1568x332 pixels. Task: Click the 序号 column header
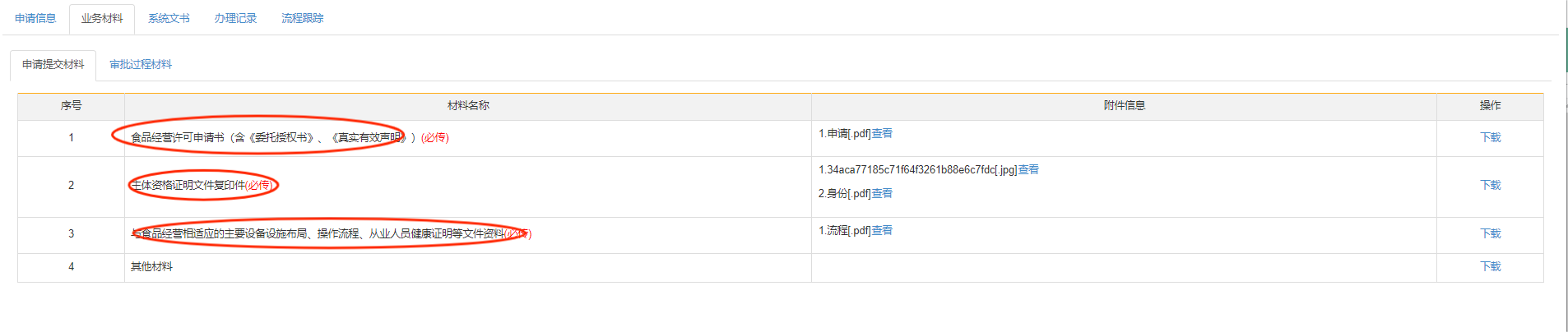pyautogui.click(x=72, y=105)
